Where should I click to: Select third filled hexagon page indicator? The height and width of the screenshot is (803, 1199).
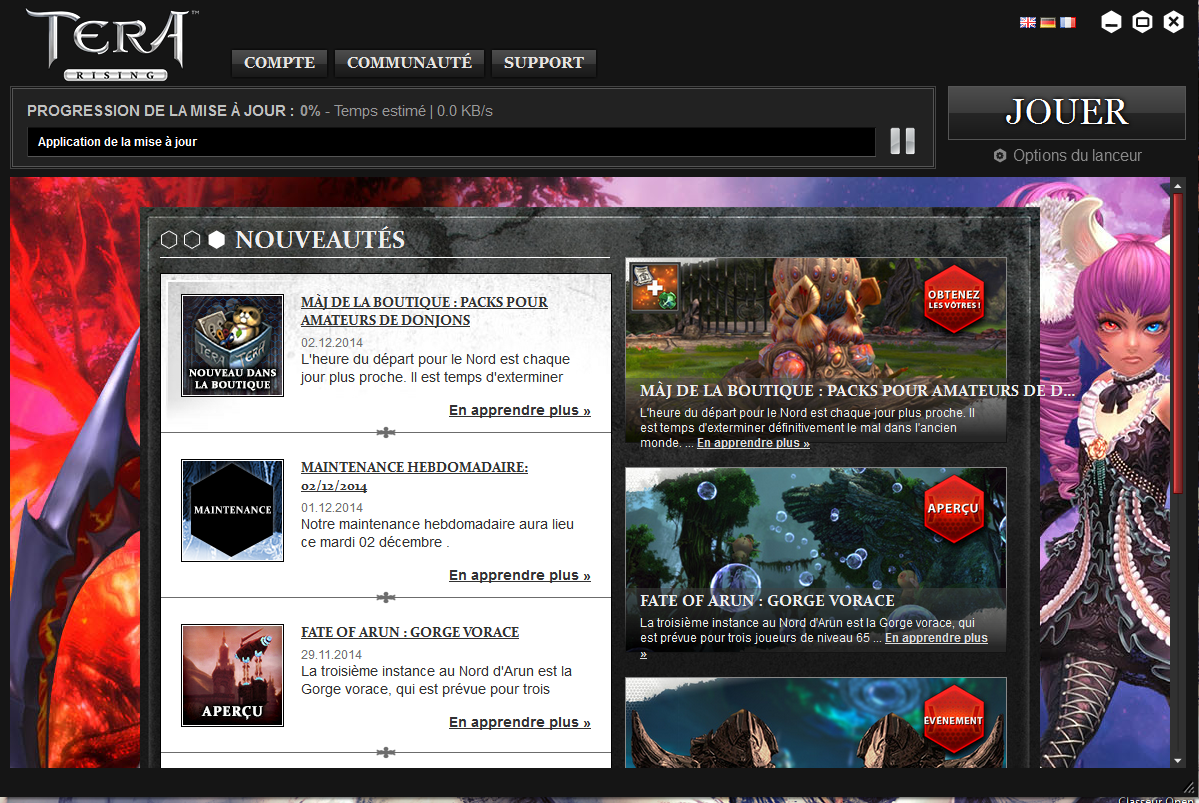[x=216, y=239]
